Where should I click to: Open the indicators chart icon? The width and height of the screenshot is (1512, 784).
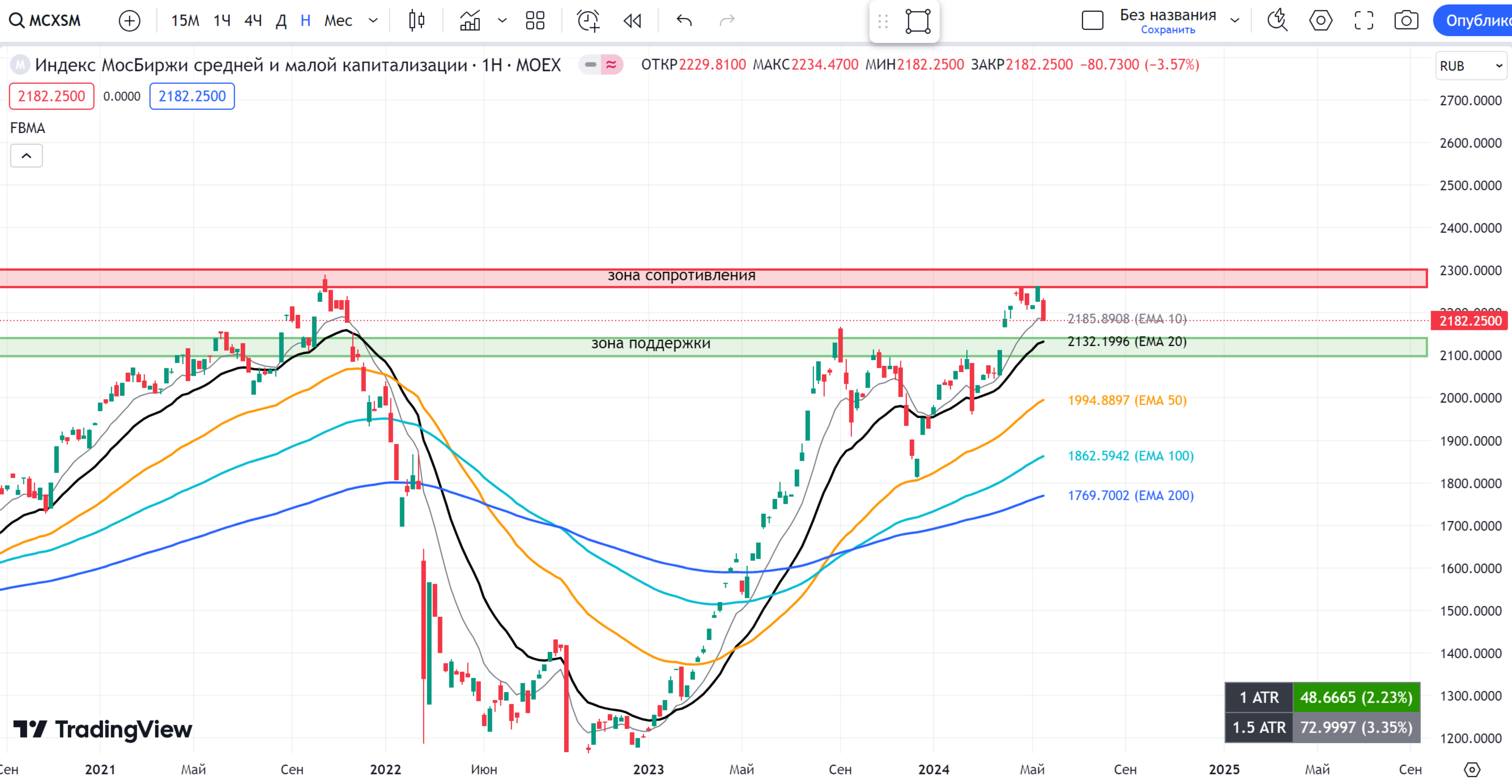[x=470, y=20]
